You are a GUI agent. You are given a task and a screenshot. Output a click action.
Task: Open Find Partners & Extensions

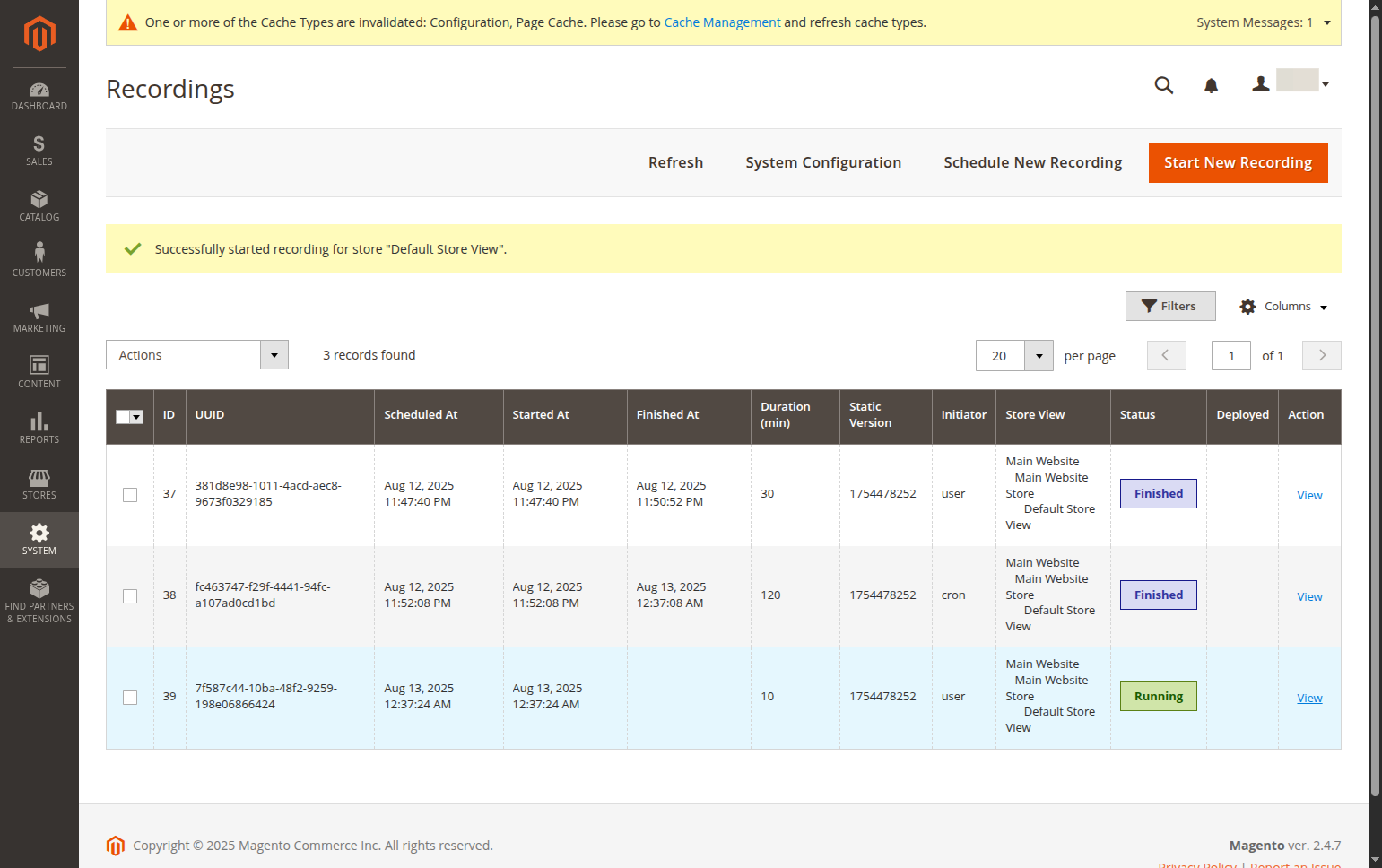pyautogui.click(x=39, y=602)
